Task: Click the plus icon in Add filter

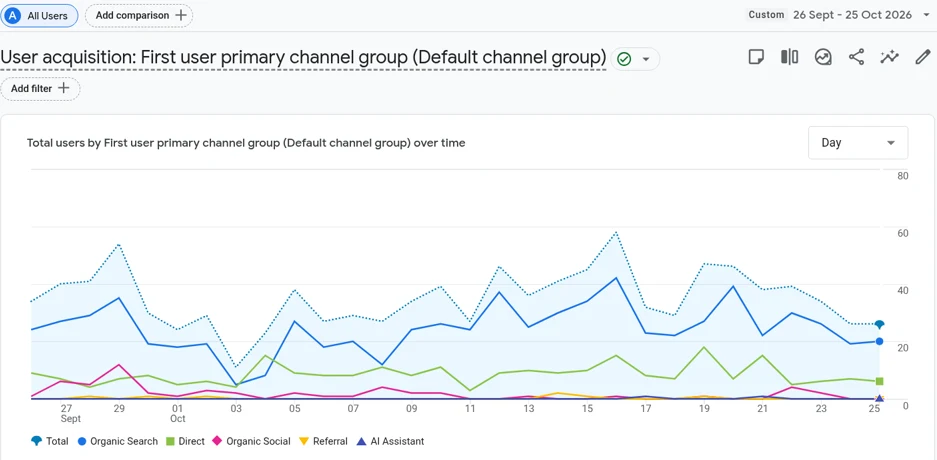Action: [63, 88]
